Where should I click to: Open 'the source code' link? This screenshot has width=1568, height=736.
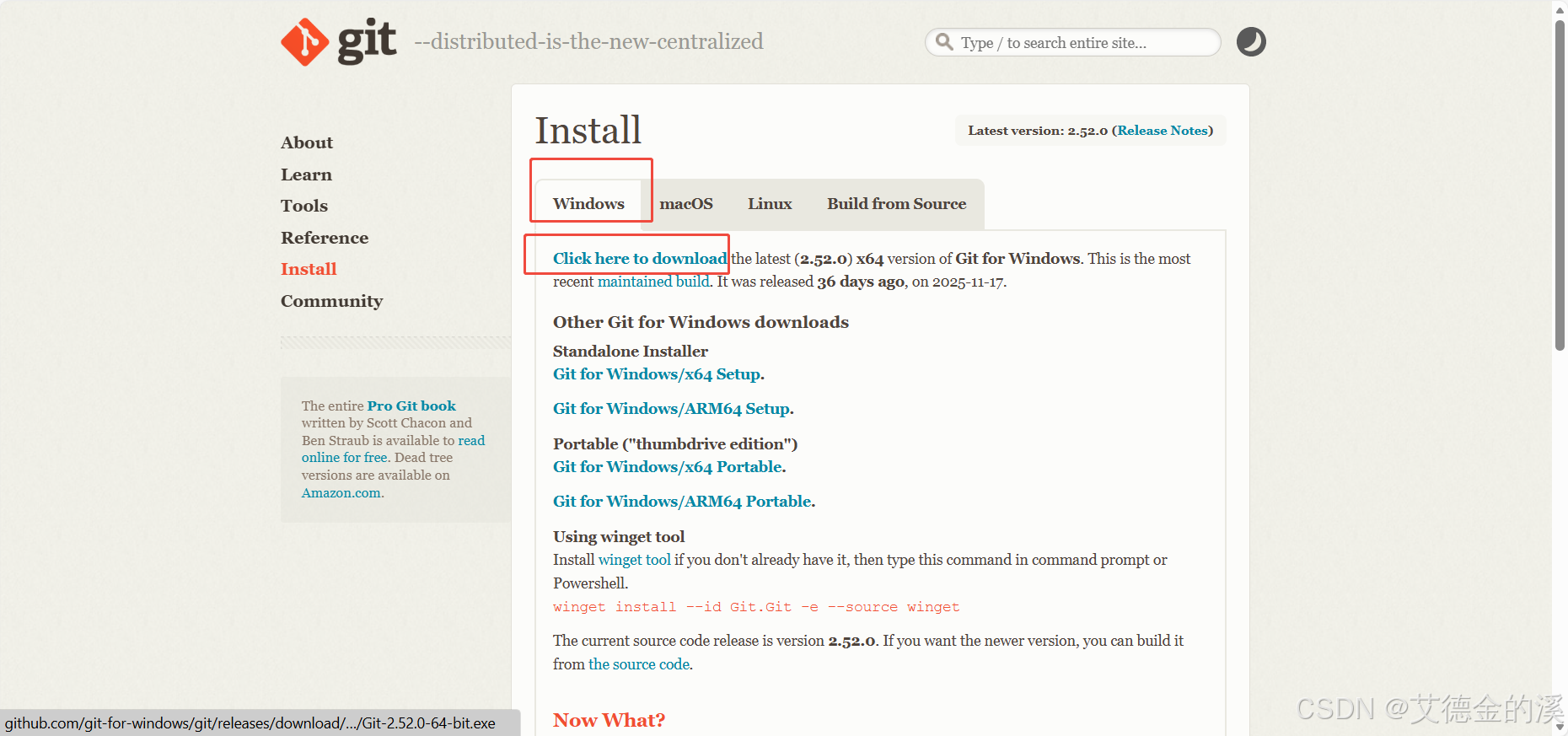coord(639,664)
